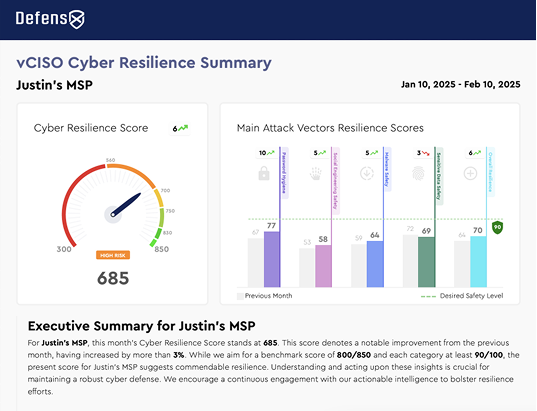The width and height of the screenshot is (537, 411).
Task: Click the gray previous month bar 67
Action: (256, 263)
